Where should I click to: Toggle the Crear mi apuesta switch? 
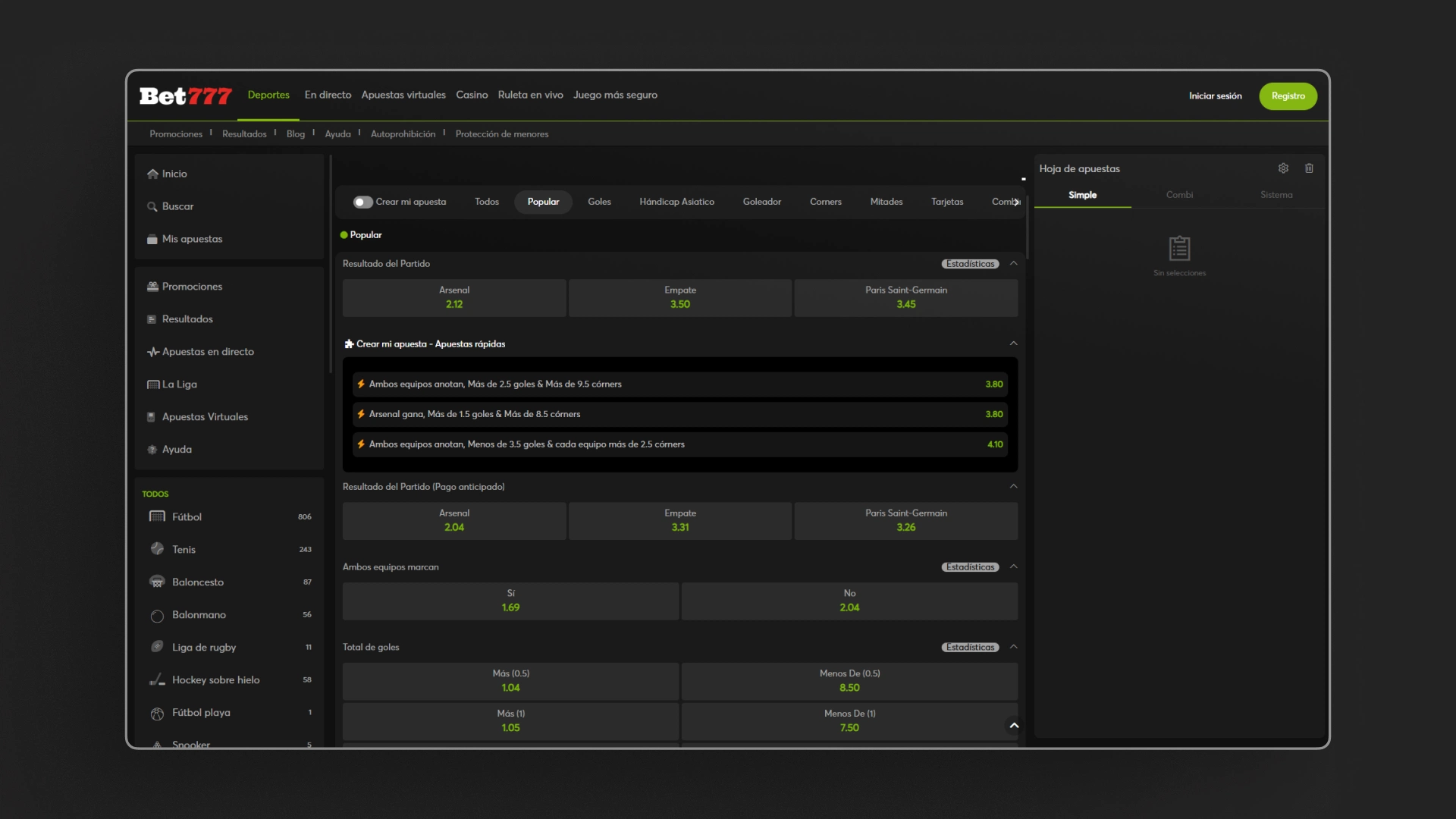[362, 202]
